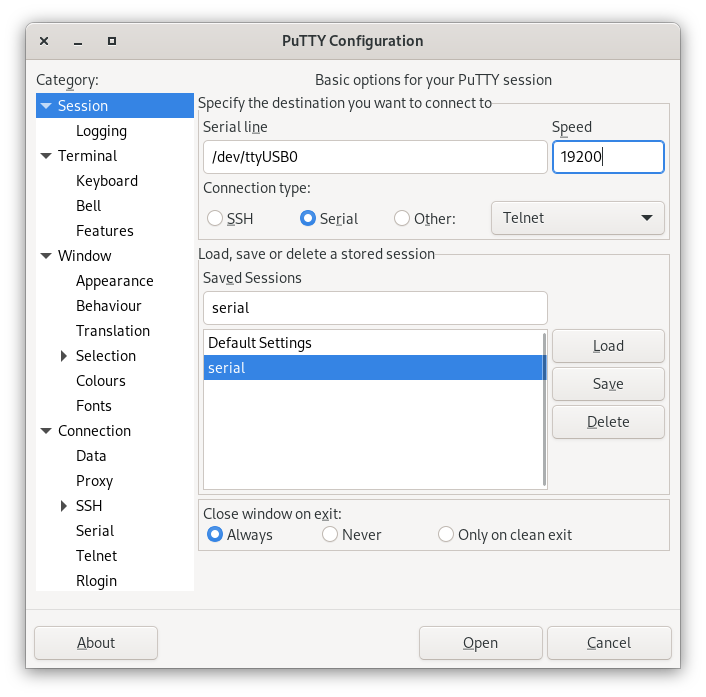Screen dimensions: 706x697
Task: Open the Data settings category
Action: coord(91,456)
